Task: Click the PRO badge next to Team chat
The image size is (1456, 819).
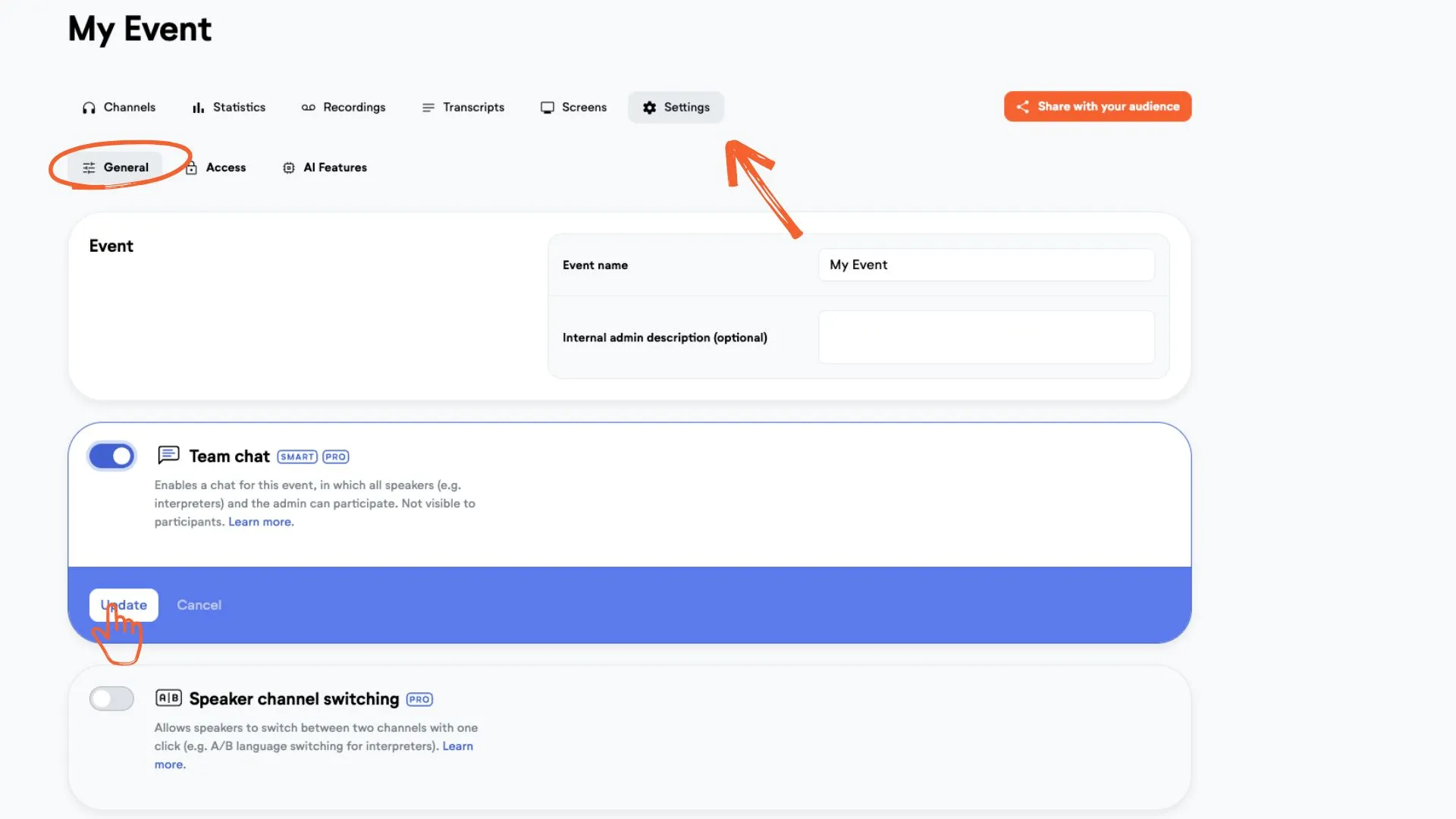Action: tap(336, 457)
